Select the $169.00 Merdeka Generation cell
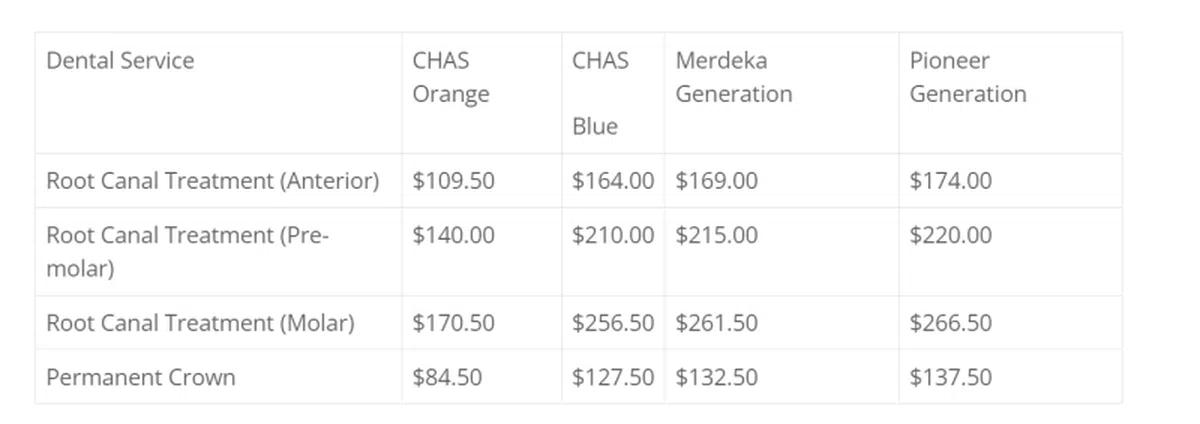 pos(716,181)
